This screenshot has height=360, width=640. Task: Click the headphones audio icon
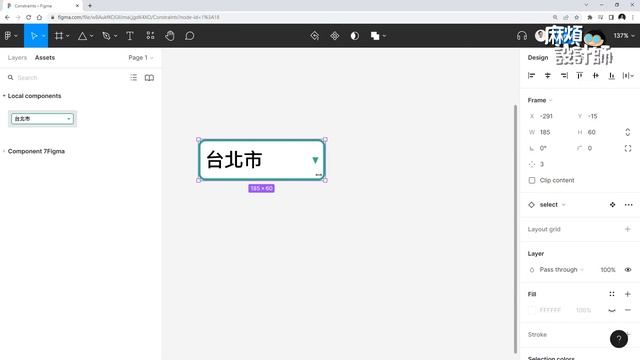point(522,36)
